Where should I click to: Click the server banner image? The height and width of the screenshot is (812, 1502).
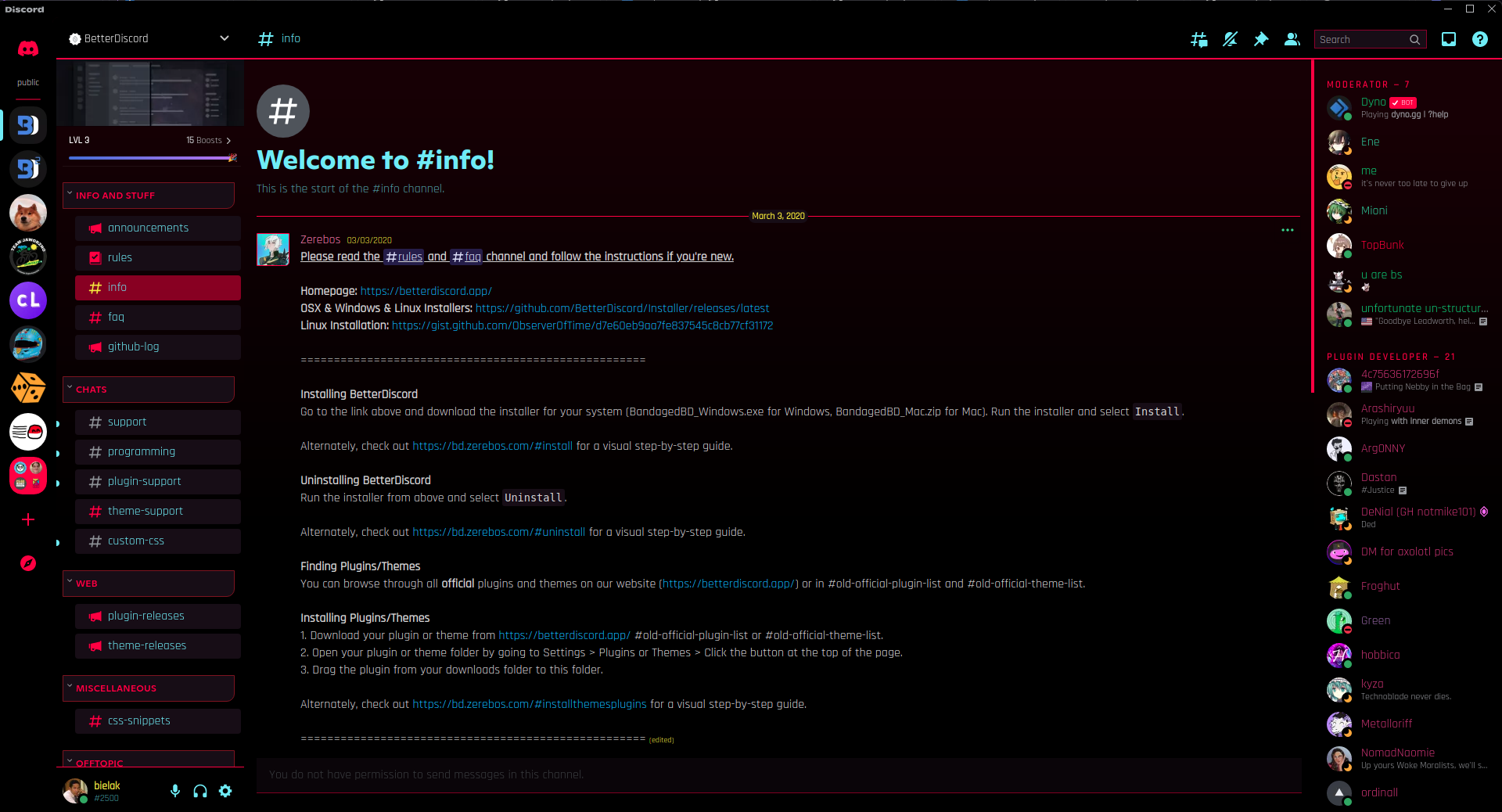(x=150, y=93)
